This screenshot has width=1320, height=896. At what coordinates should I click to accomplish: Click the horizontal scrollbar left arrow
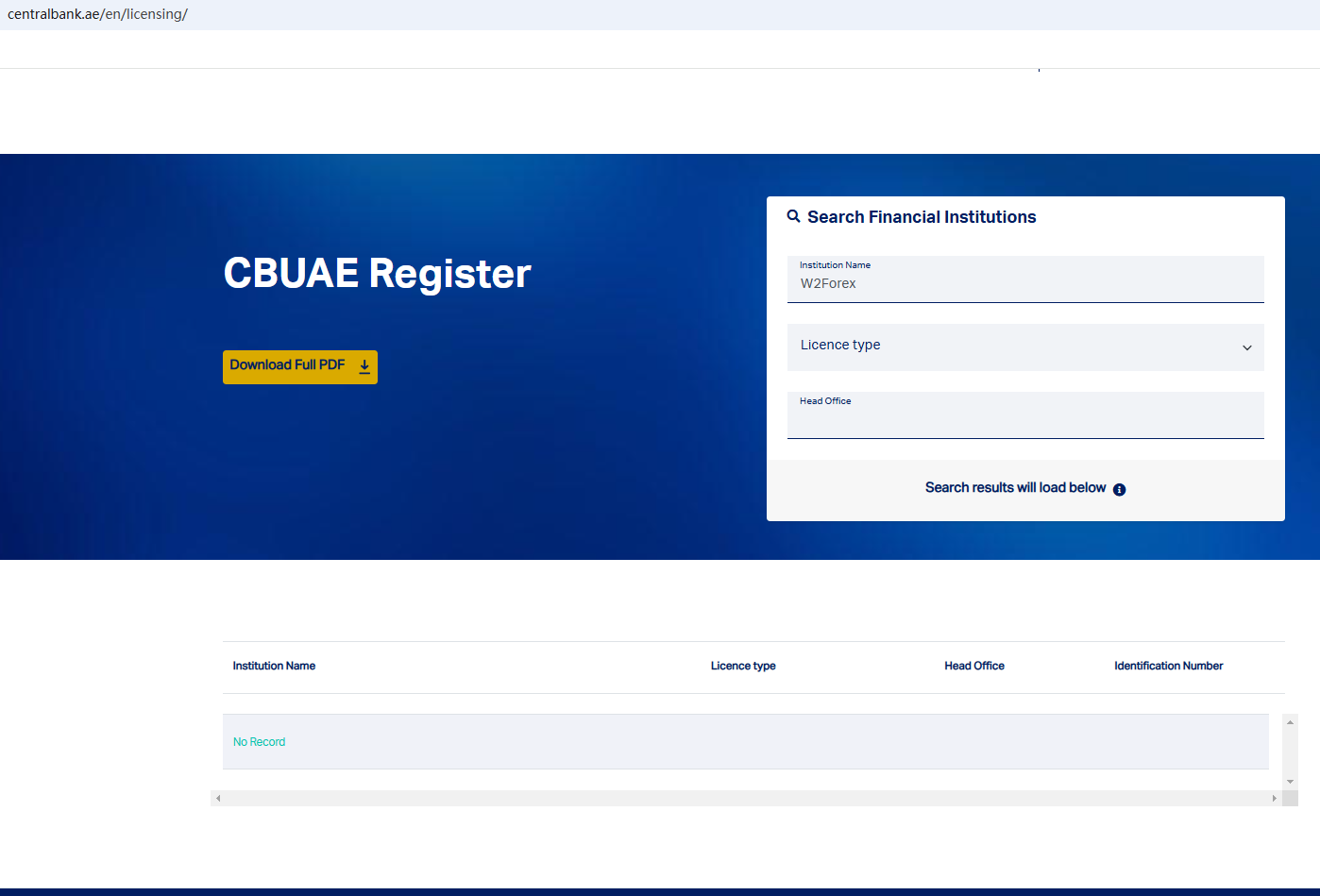click(x=218, y=798)
